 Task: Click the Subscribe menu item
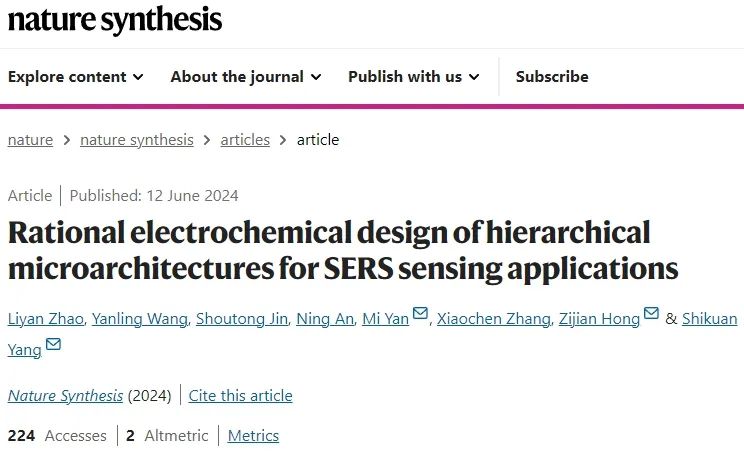[x=552, y=77]
